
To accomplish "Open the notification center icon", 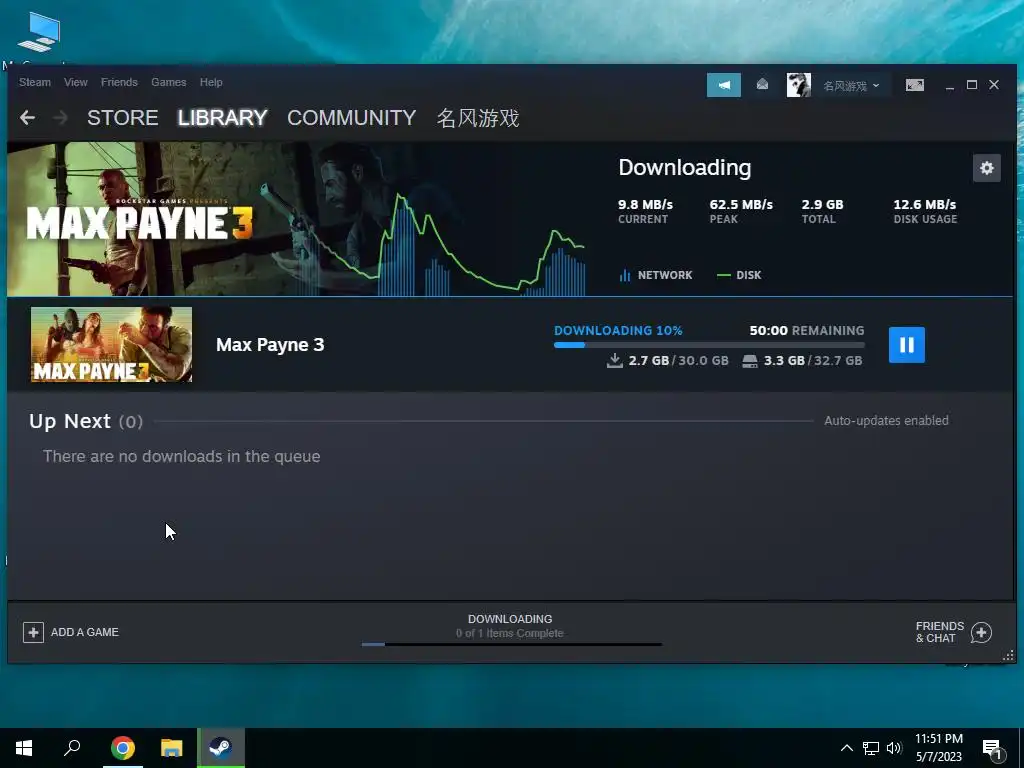I will coord(992,750).
